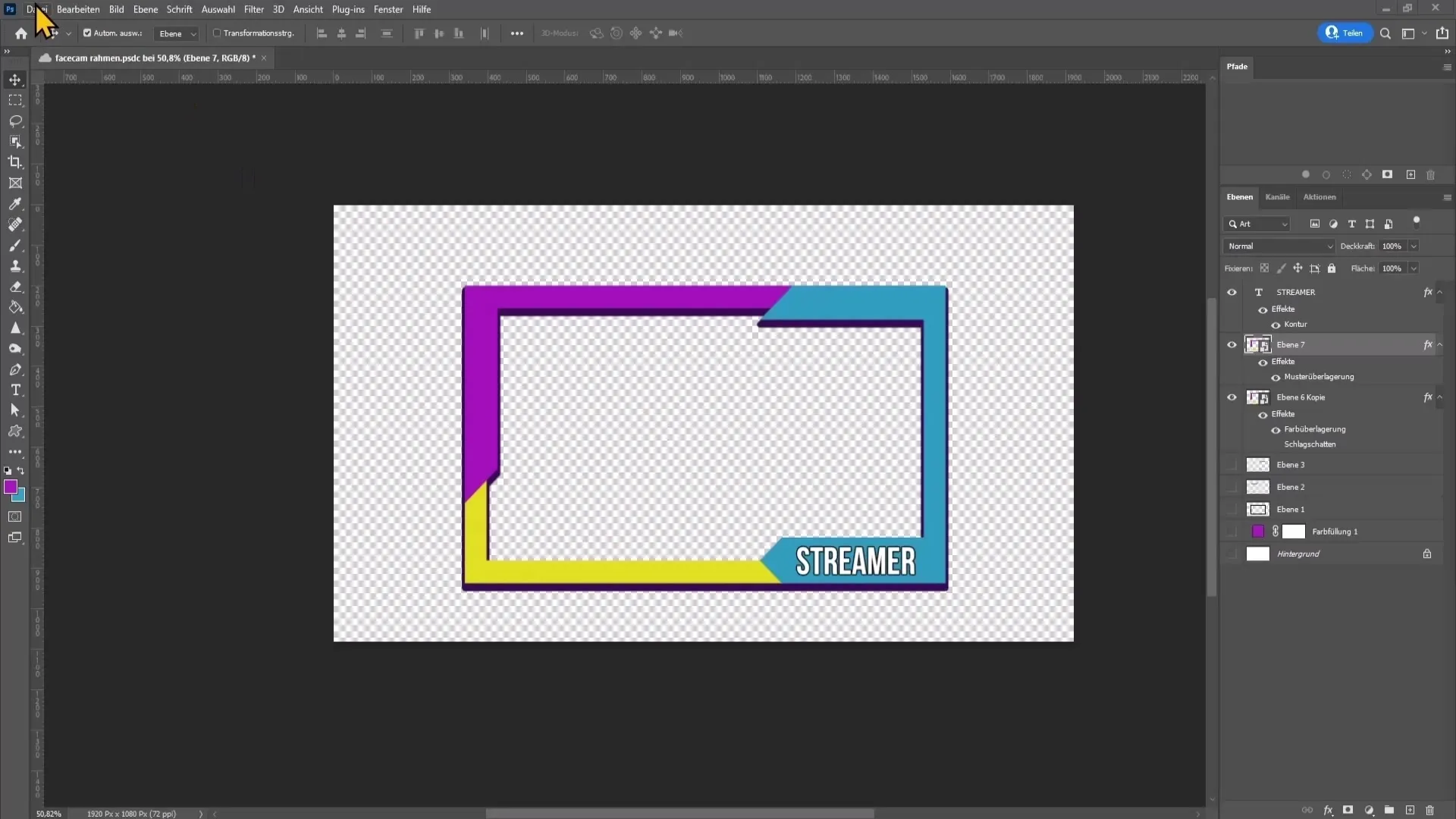Show the Hintergrund layer
Screen dimensions: 1456x819
tap(1232, 554)
